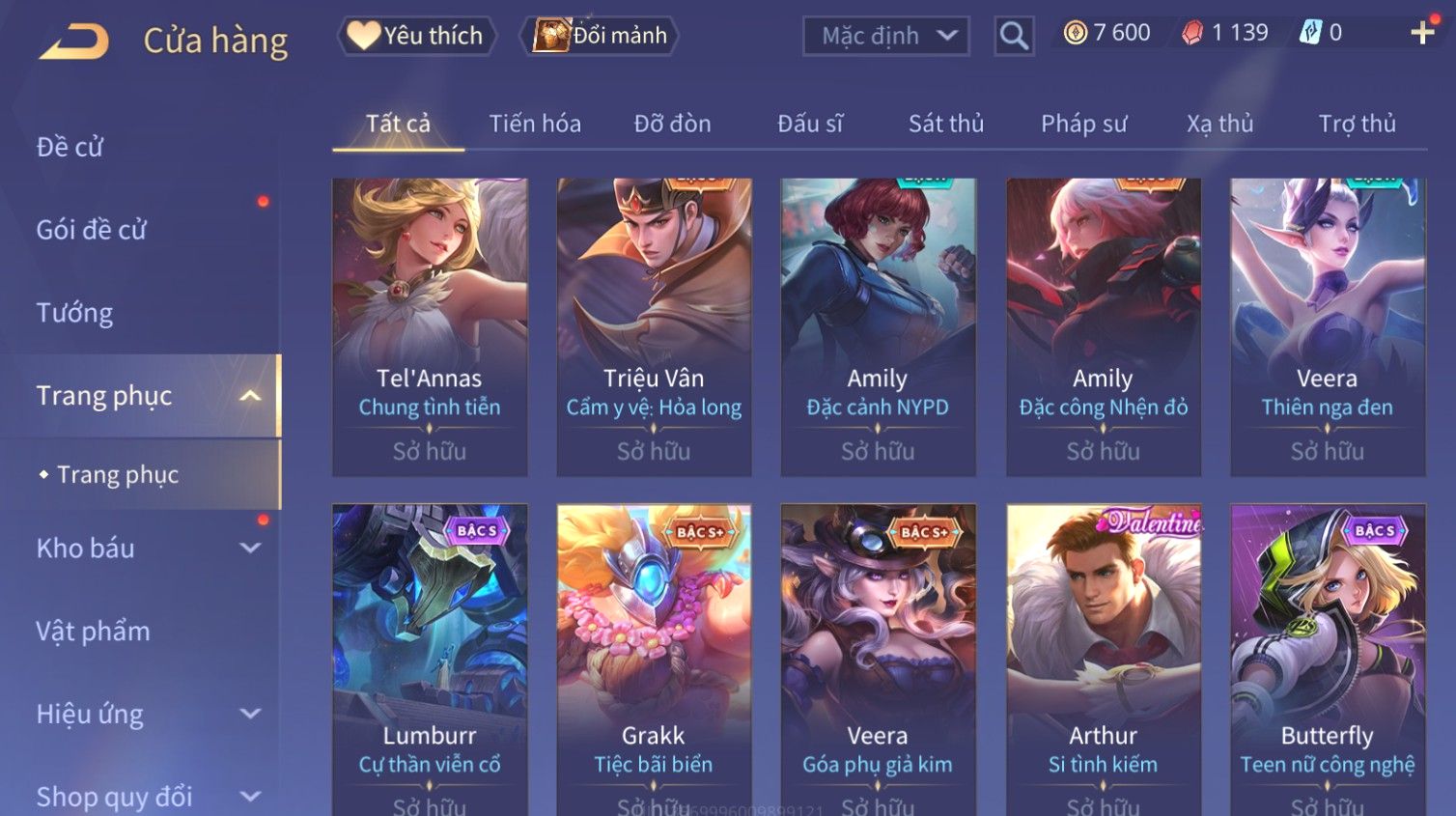The height and width of the screenshot is (816, 1456).
Task: Tap the blue voucher currency icon
Action: pyautogui.click(x=1309, y=33)
